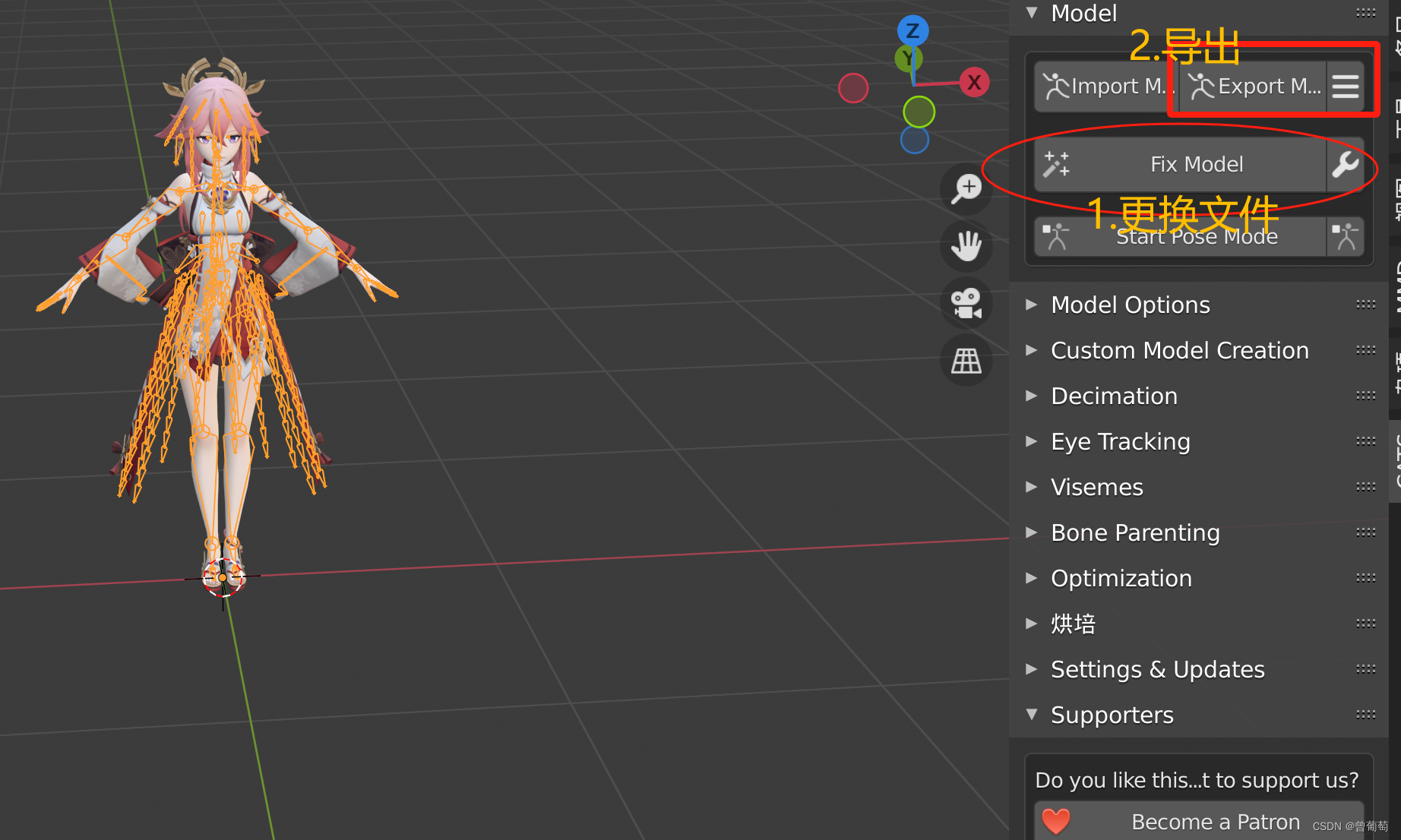Click the negative Z axis blue circle
This screenshot has width=1401, height=840.
[x=915, y=140]
